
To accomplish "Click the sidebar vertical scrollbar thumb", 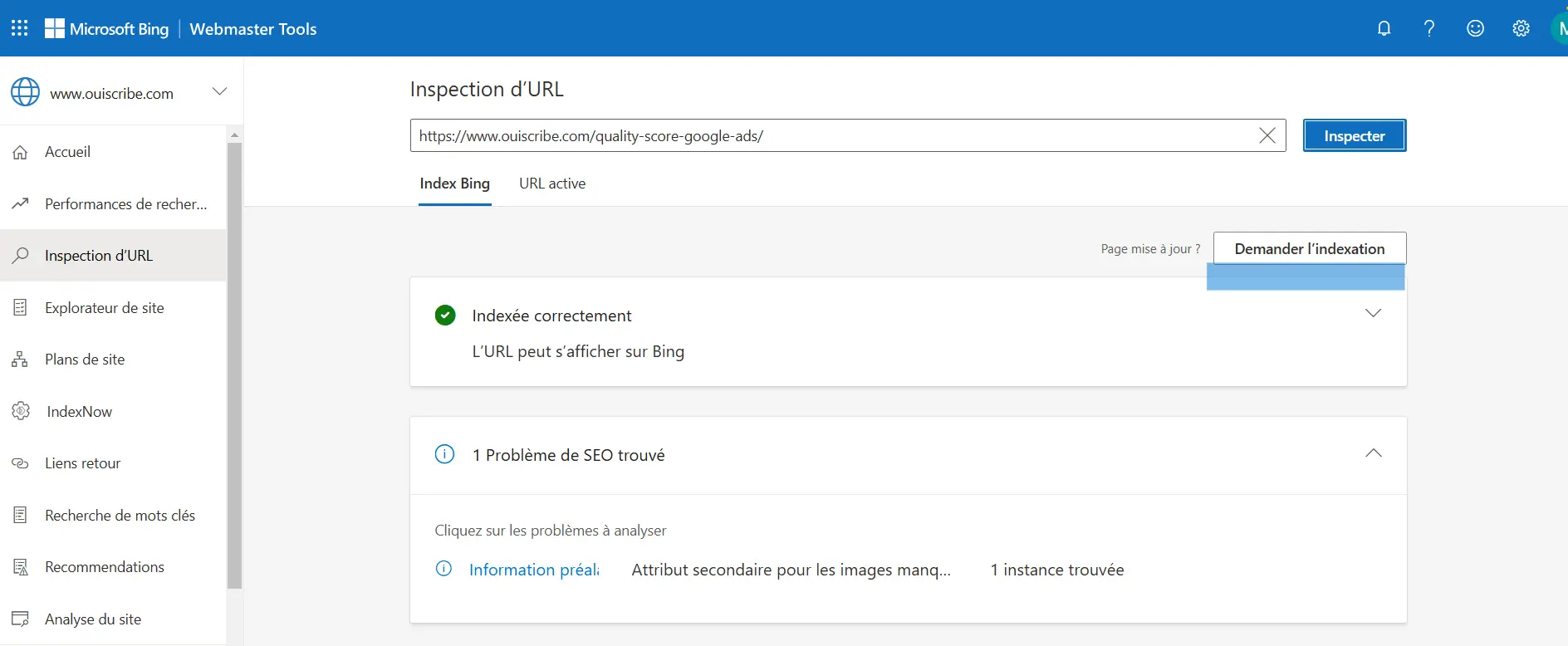I will [234, 365].
